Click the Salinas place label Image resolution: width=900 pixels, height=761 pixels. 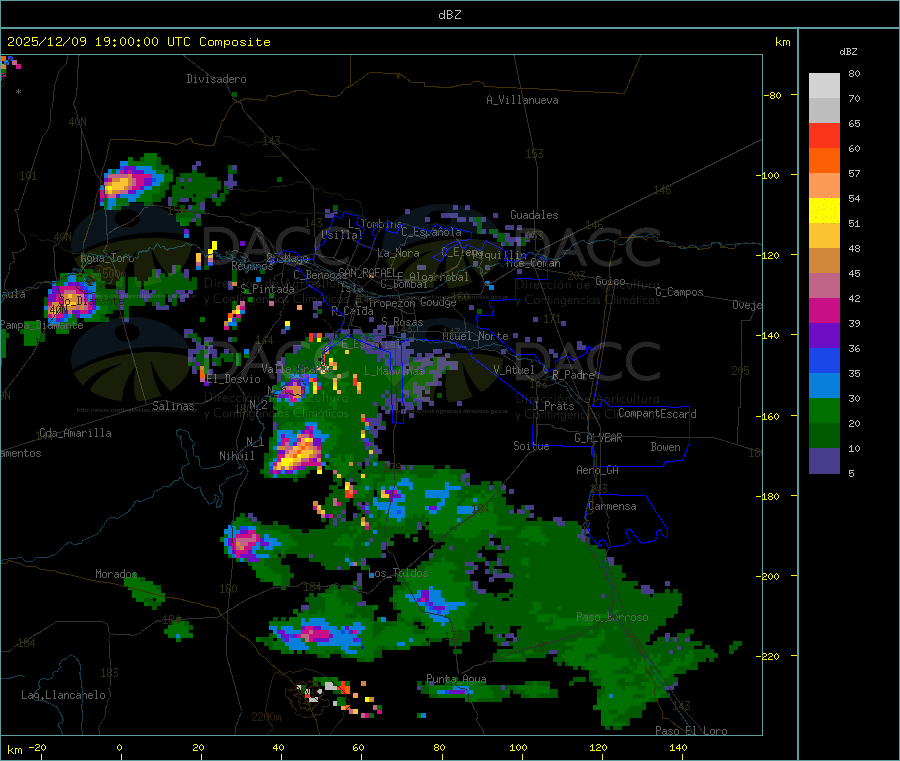173,406
